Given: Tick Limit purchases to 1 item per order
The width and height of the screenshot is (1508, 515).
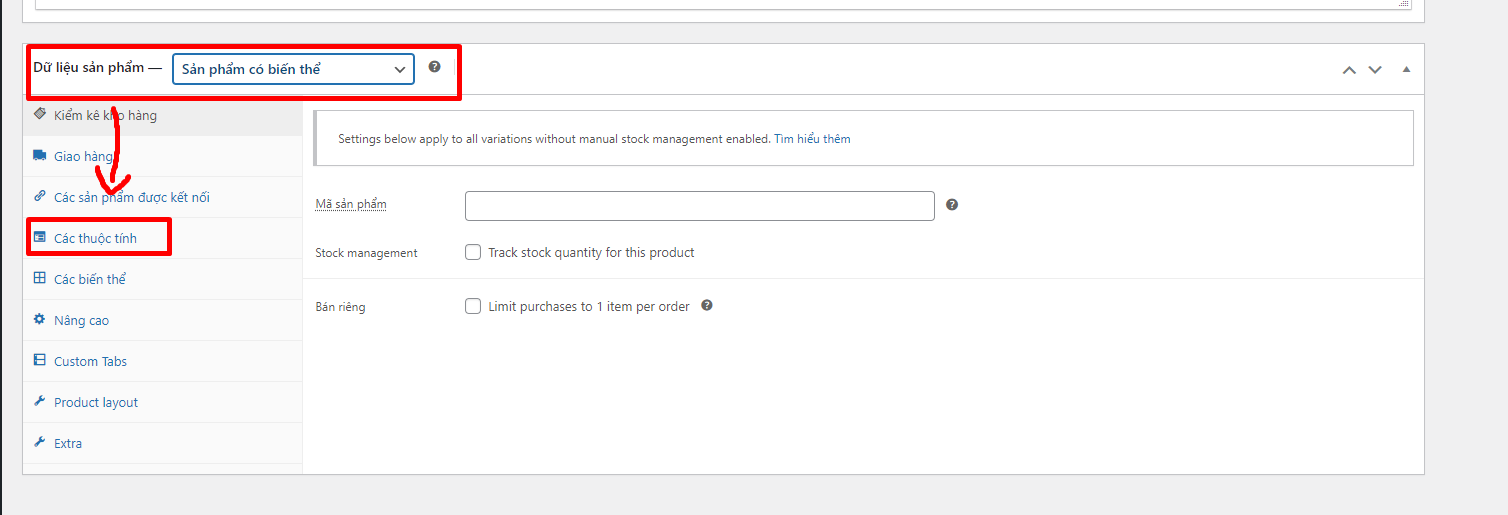Looking at the screenshot, I should 473,306.
